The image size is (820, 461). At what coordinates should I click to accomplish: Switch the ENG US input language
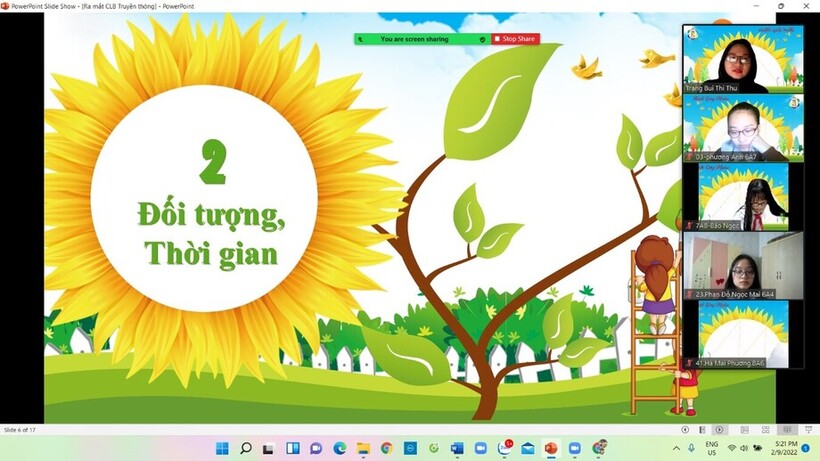pos(712,448)
